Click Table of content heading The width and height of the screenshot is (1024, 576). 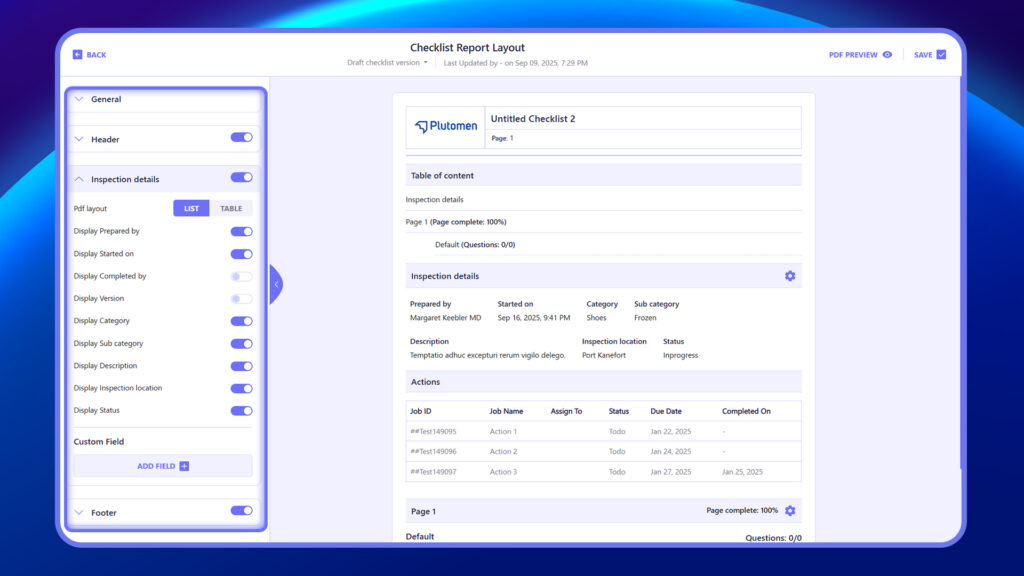(442, 176)
